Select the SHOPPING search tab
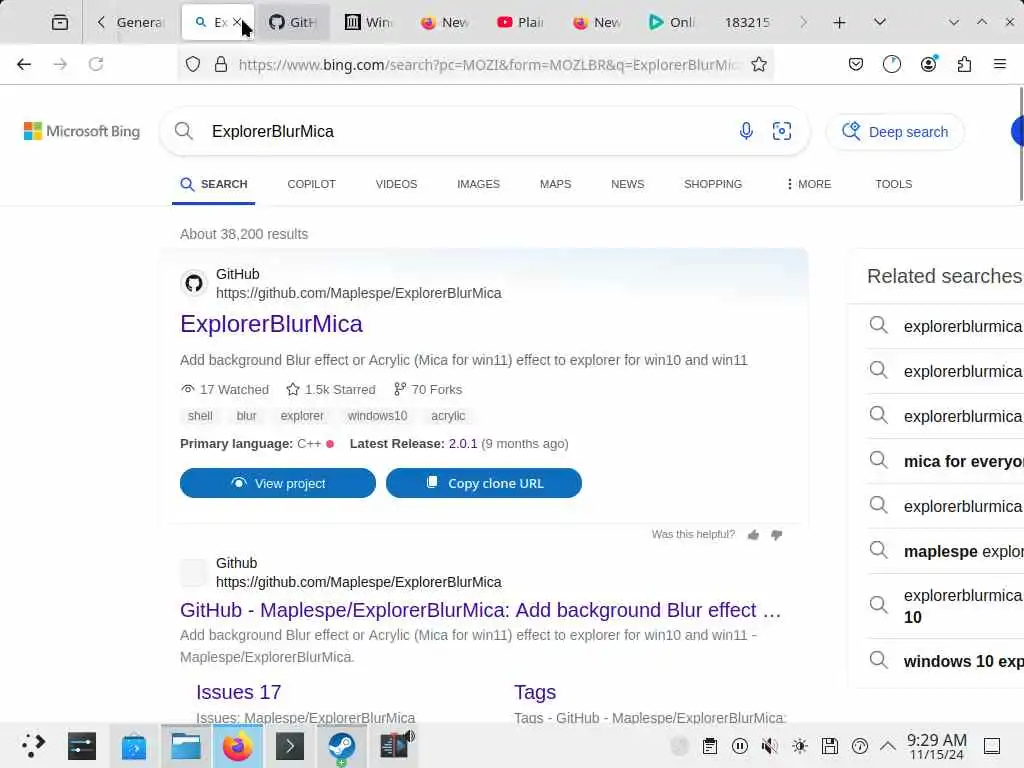This screenshot has width=1024, height=768. point(713,184)
